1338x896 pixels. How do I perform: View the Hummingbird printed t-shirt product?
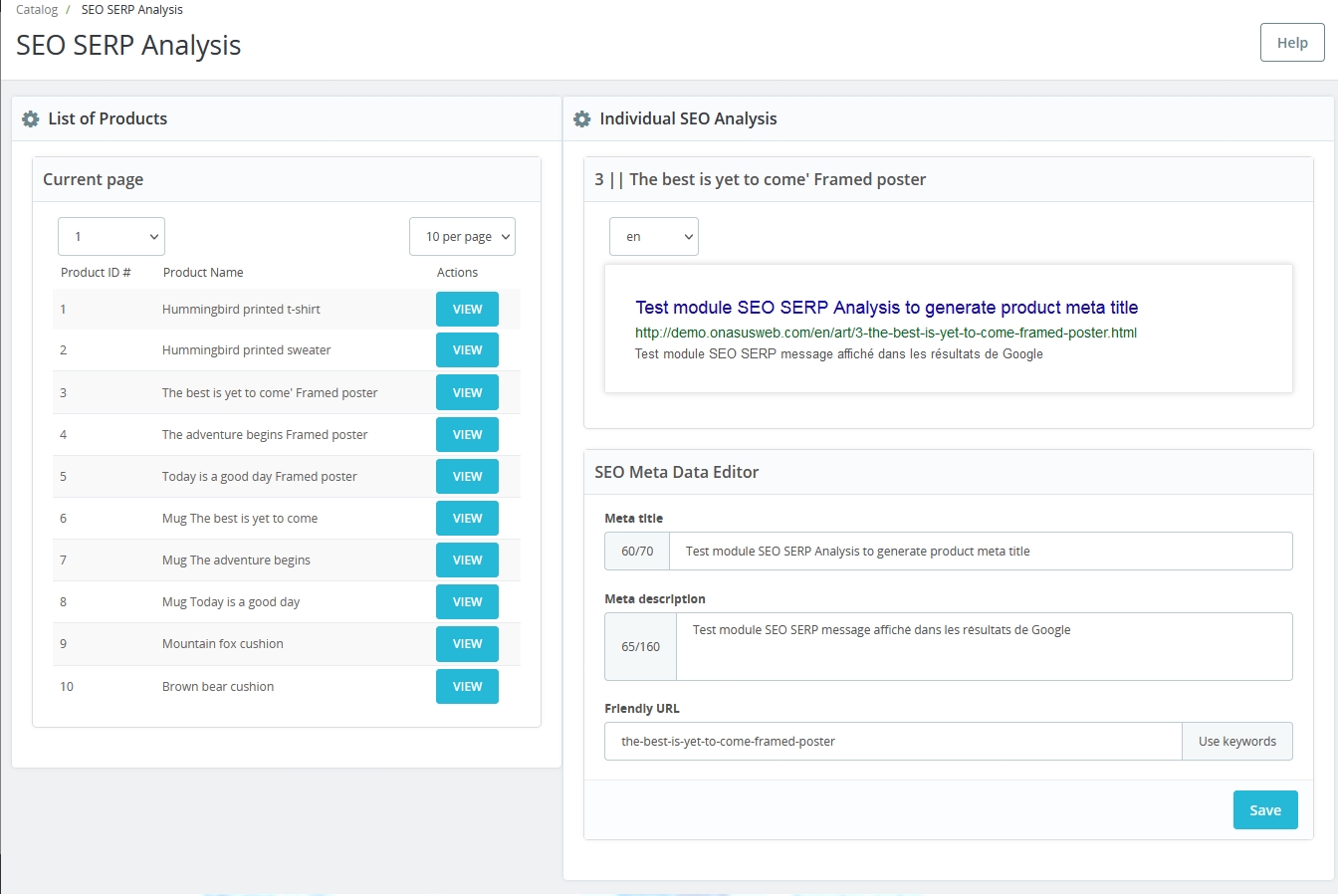tap(467, 309)
